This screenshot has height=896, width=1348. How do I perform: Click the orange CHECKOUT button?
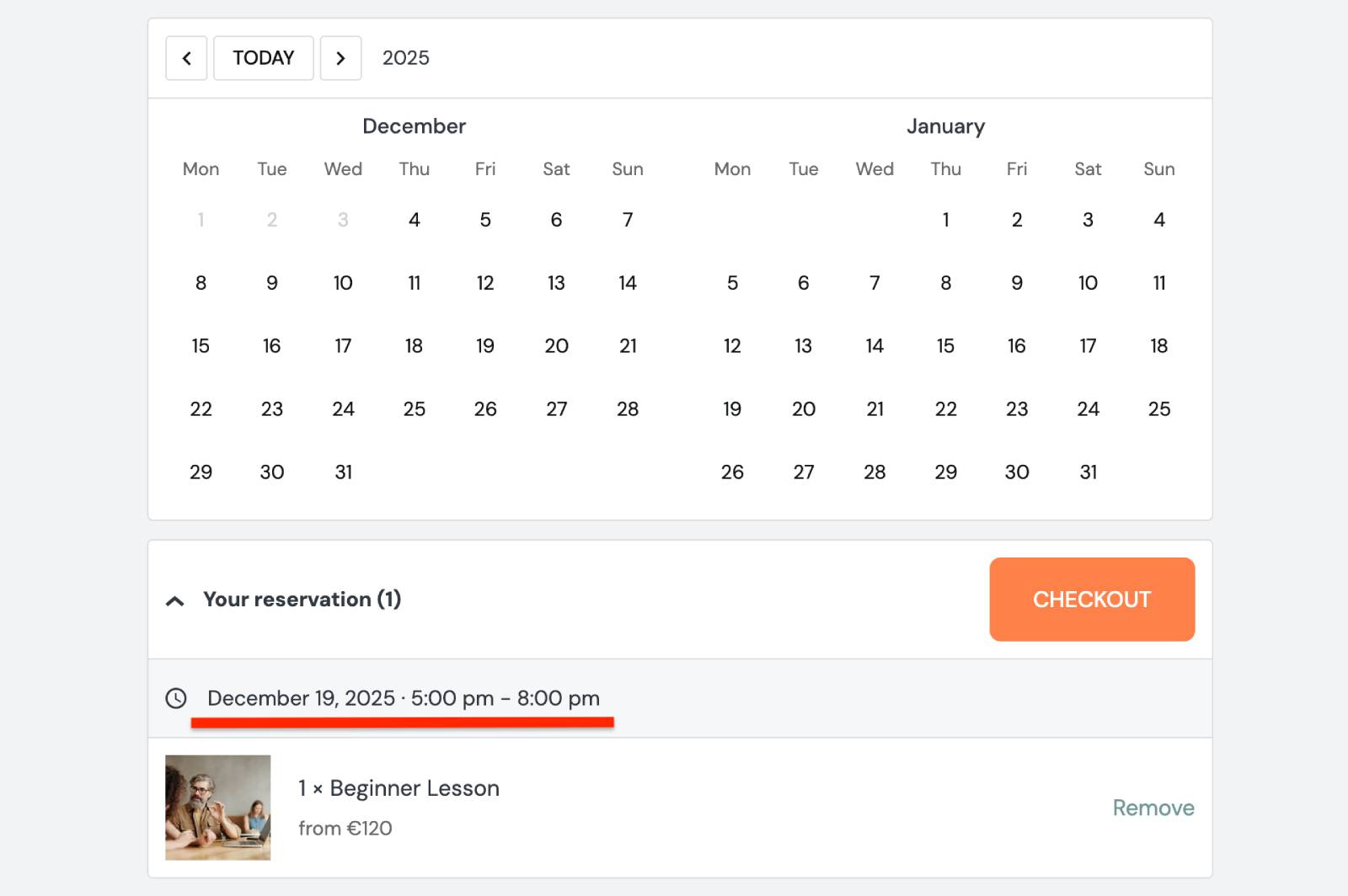point(1091,599)
